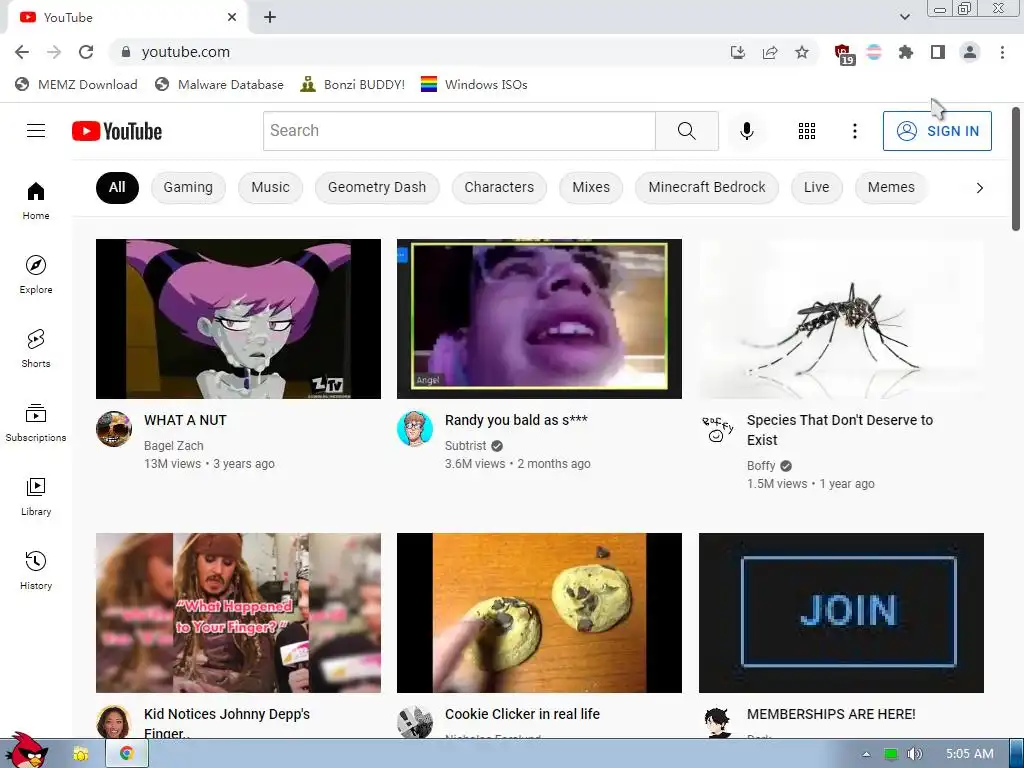Click the page vertical scrollbar
1024x768 pixels.
(1016, 170)
